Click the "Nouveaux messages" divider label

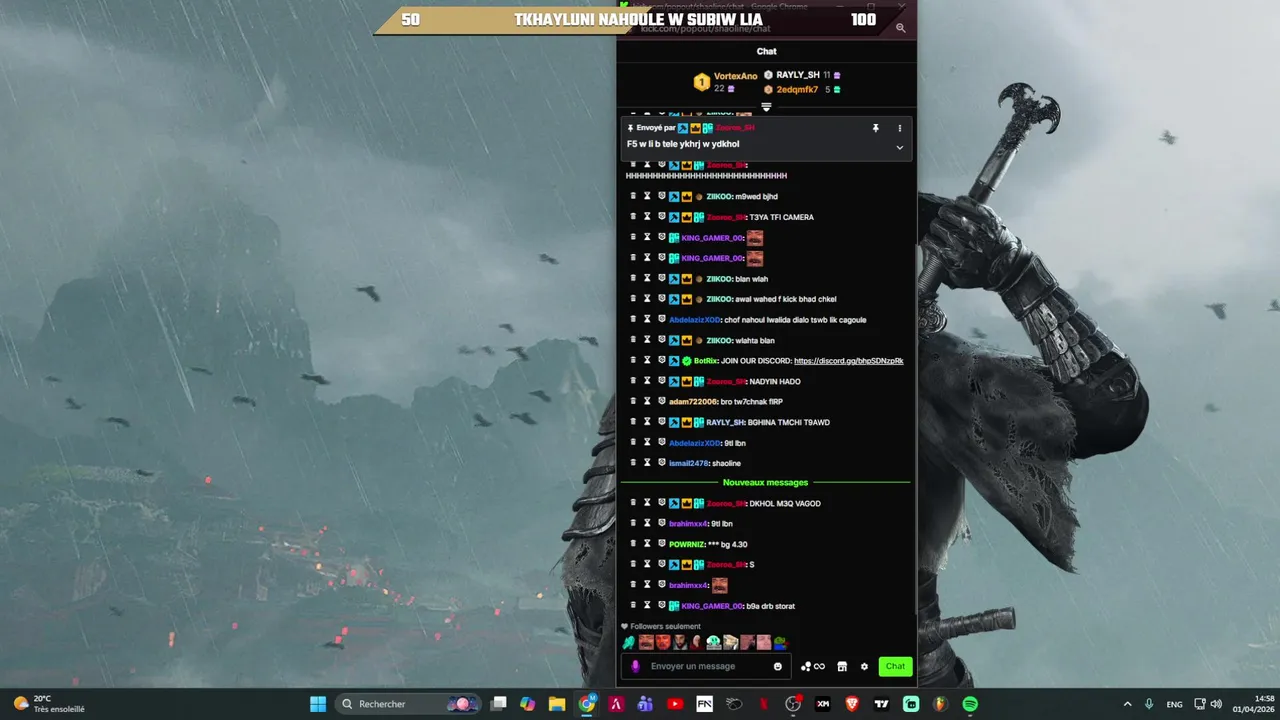point(765,482)
